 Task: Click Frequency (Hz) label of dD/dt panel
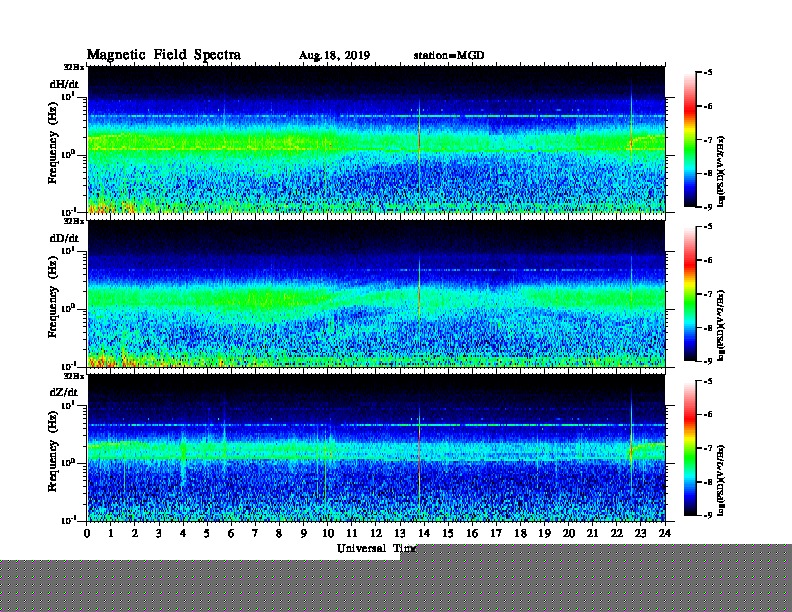(x=53, y=297)
